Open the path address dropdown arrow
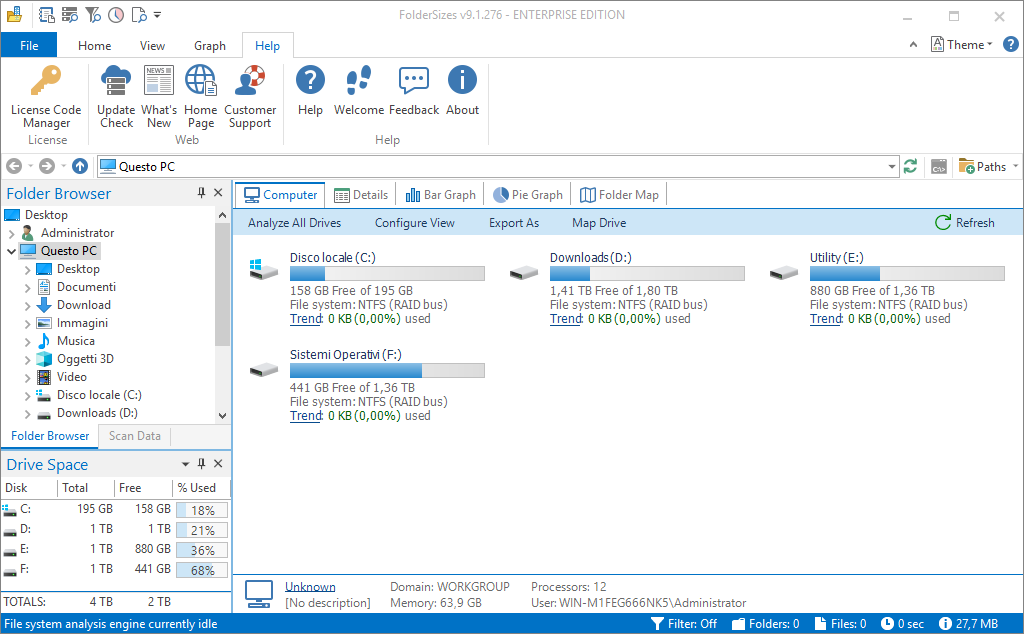The image size is (1024, 634). tap(891, 166)
